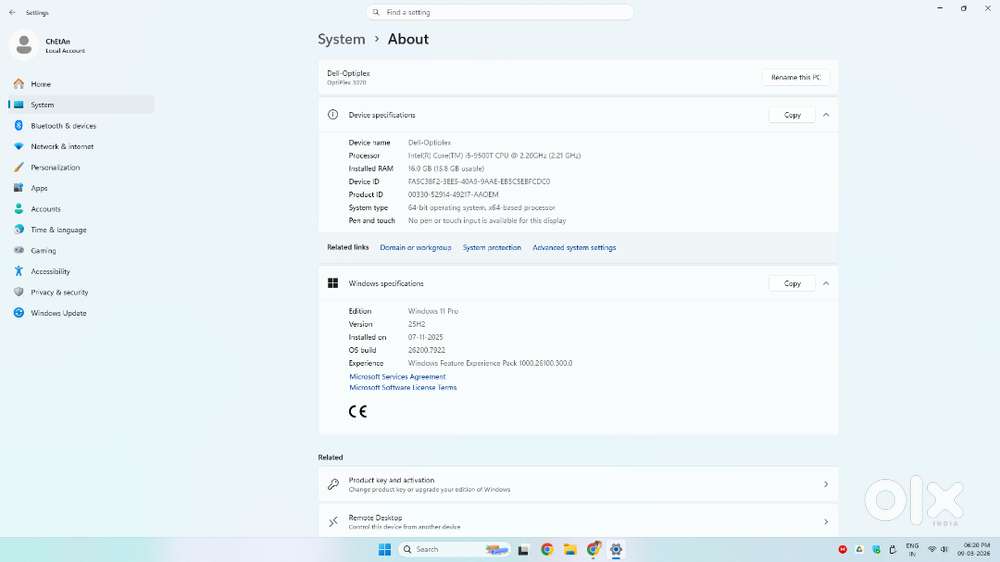Click the Installed on date 07-11-2025
The image size is (1000, 562).
[x=425, y=337]
